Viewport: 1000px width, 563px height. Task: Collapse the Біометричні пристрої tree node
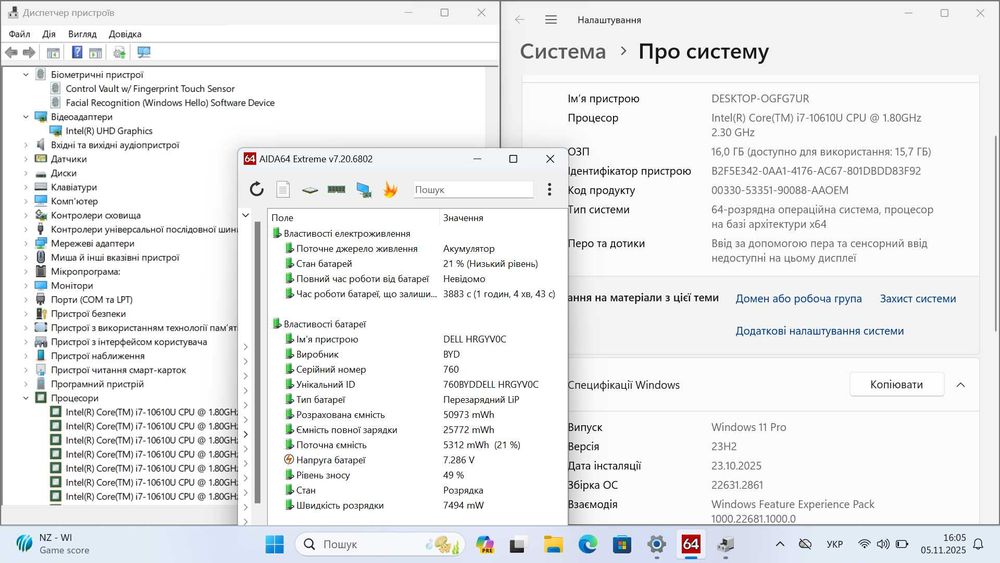point(26,75)
